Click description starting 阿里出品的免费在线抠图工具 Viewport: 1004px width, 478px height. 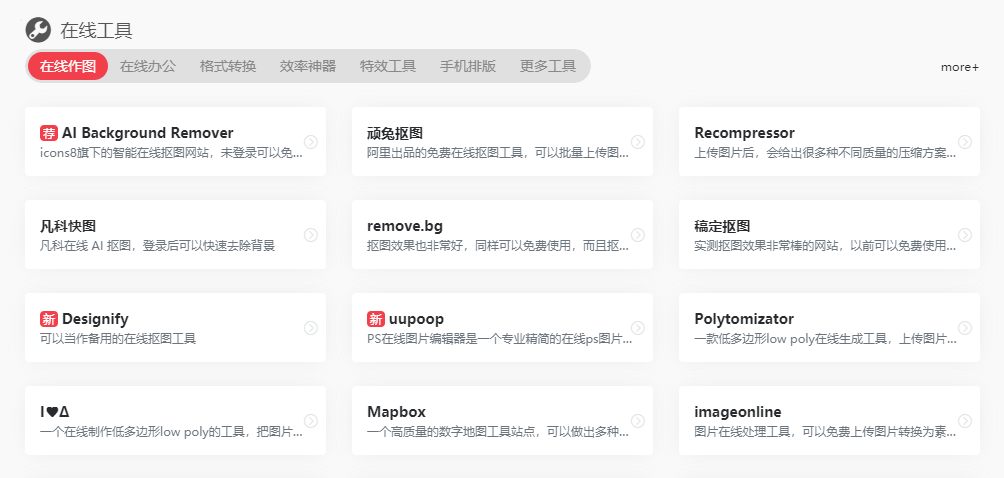point(498,153)
